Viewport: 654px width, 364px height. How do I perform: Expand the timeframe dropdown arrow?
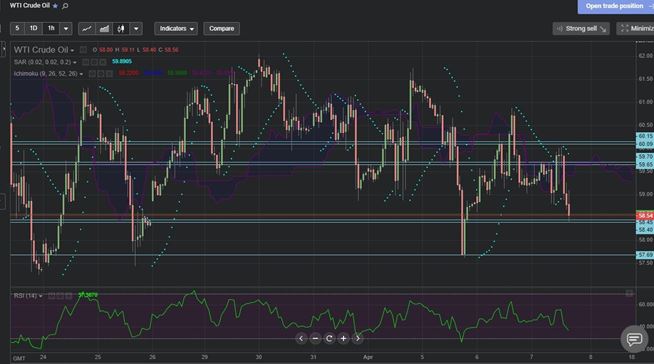tap(66, 29)
